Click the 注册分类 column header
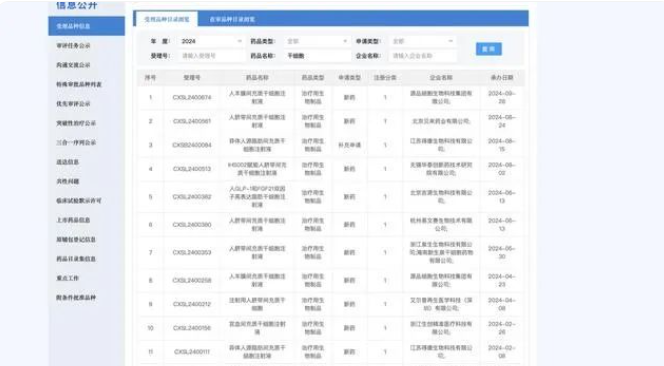Viewport: 664px width, 366px height. coord(385,78)
